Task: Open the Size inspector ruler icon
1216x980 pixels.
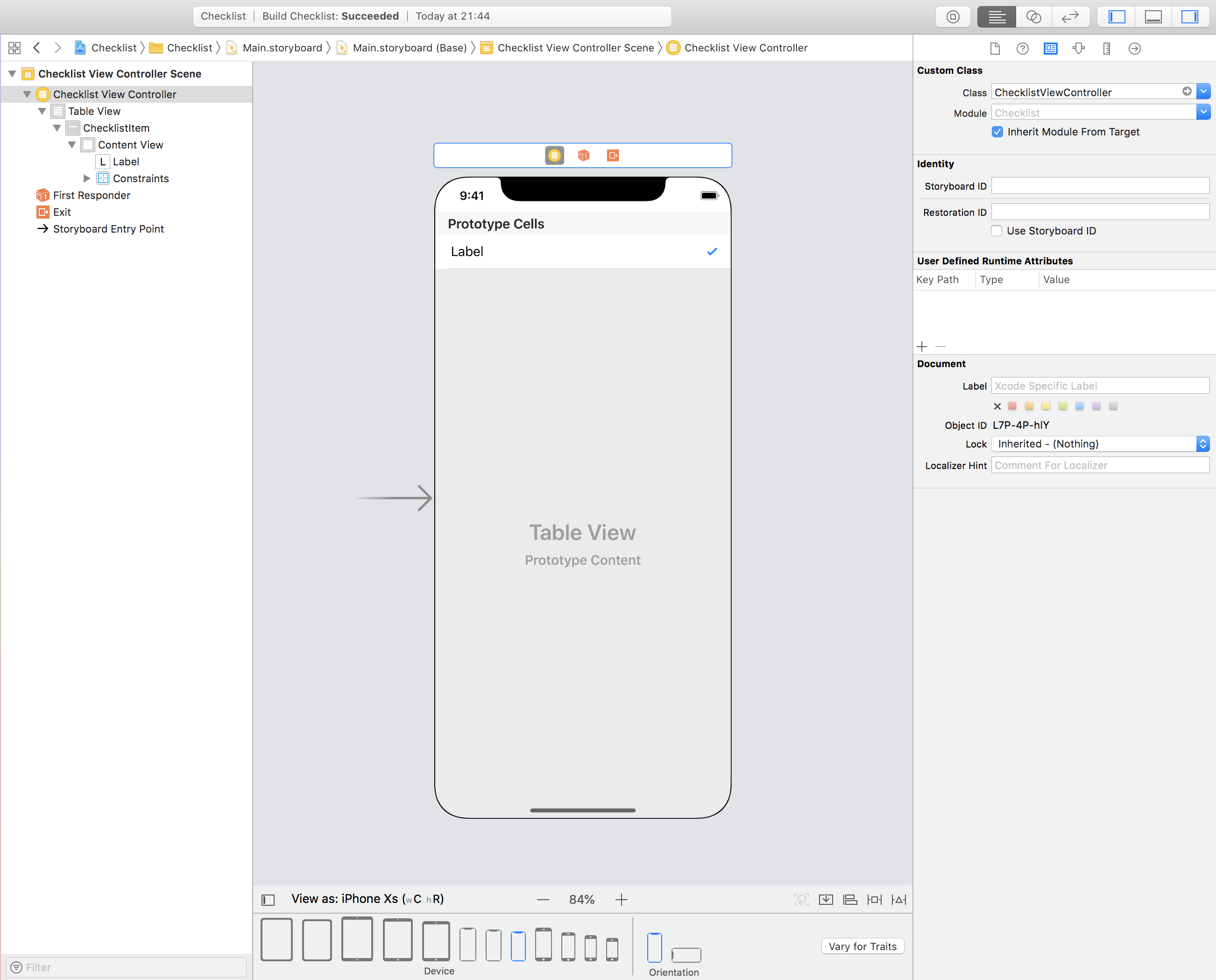Action: click(1106, 49)
